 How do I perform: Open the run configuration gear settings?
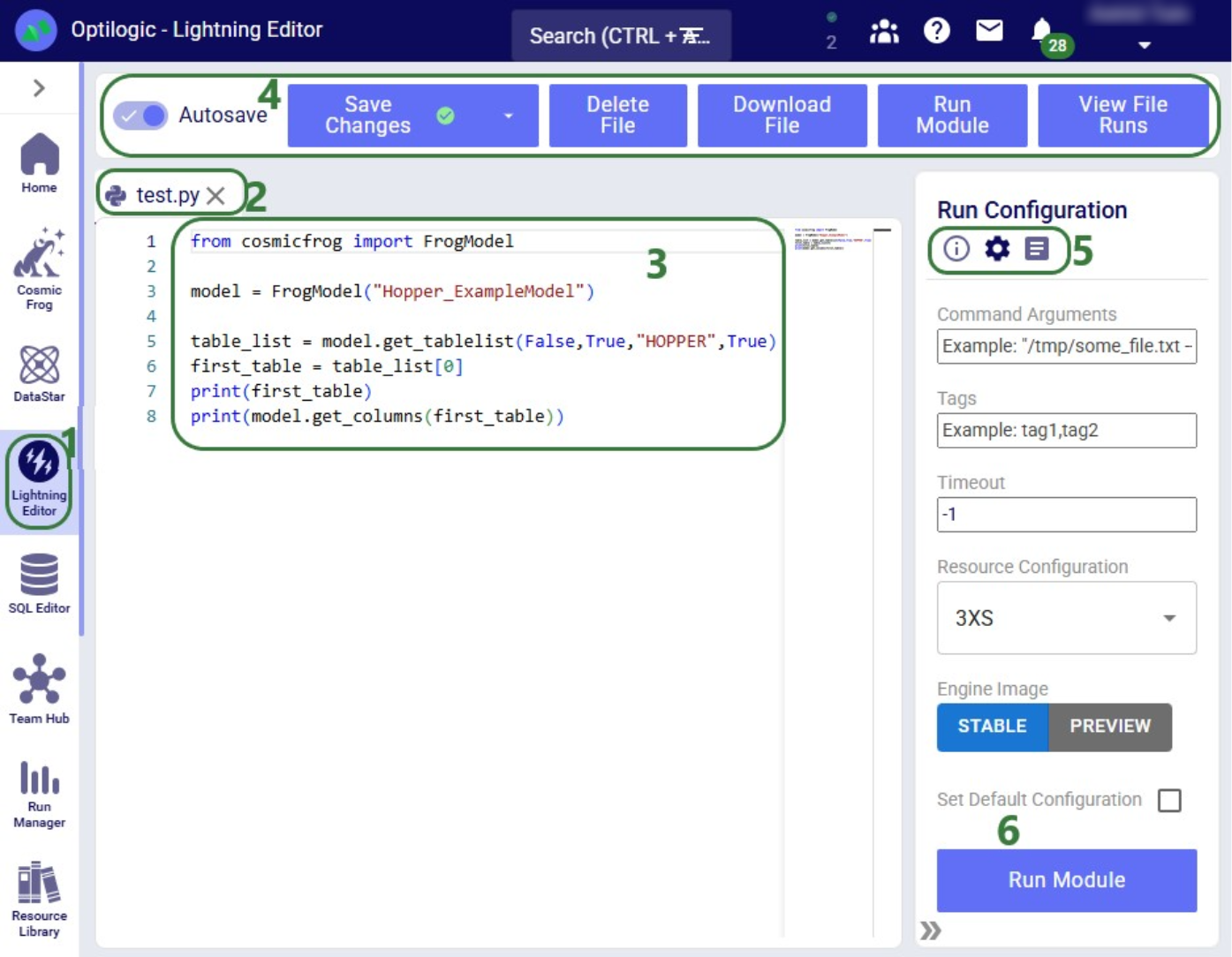997,249
